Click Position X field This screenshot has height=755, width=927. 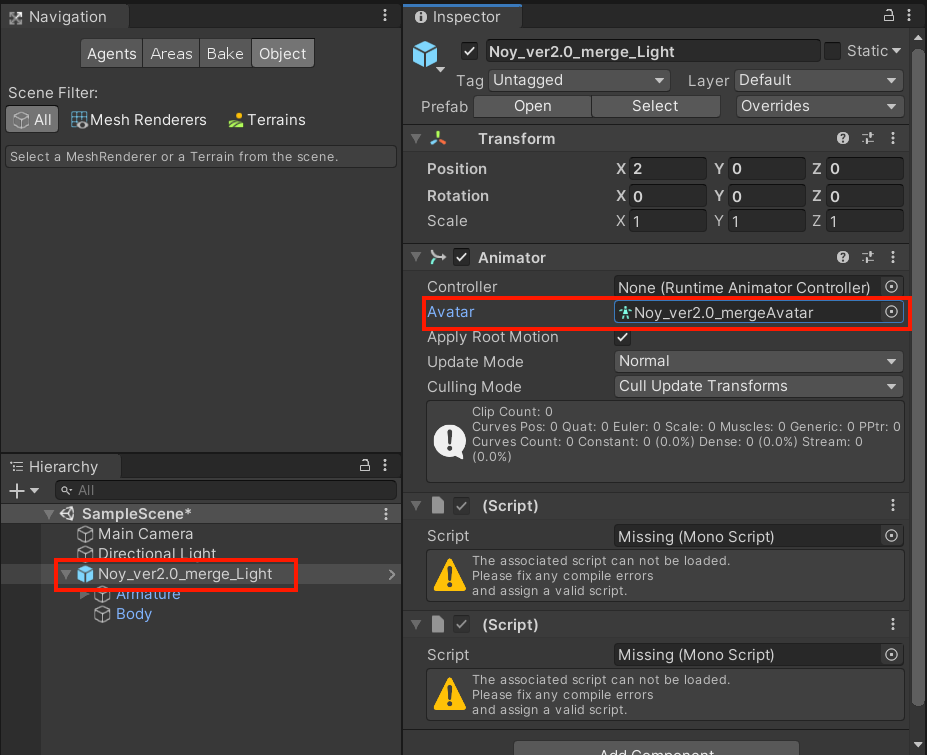tap(667, 169)
